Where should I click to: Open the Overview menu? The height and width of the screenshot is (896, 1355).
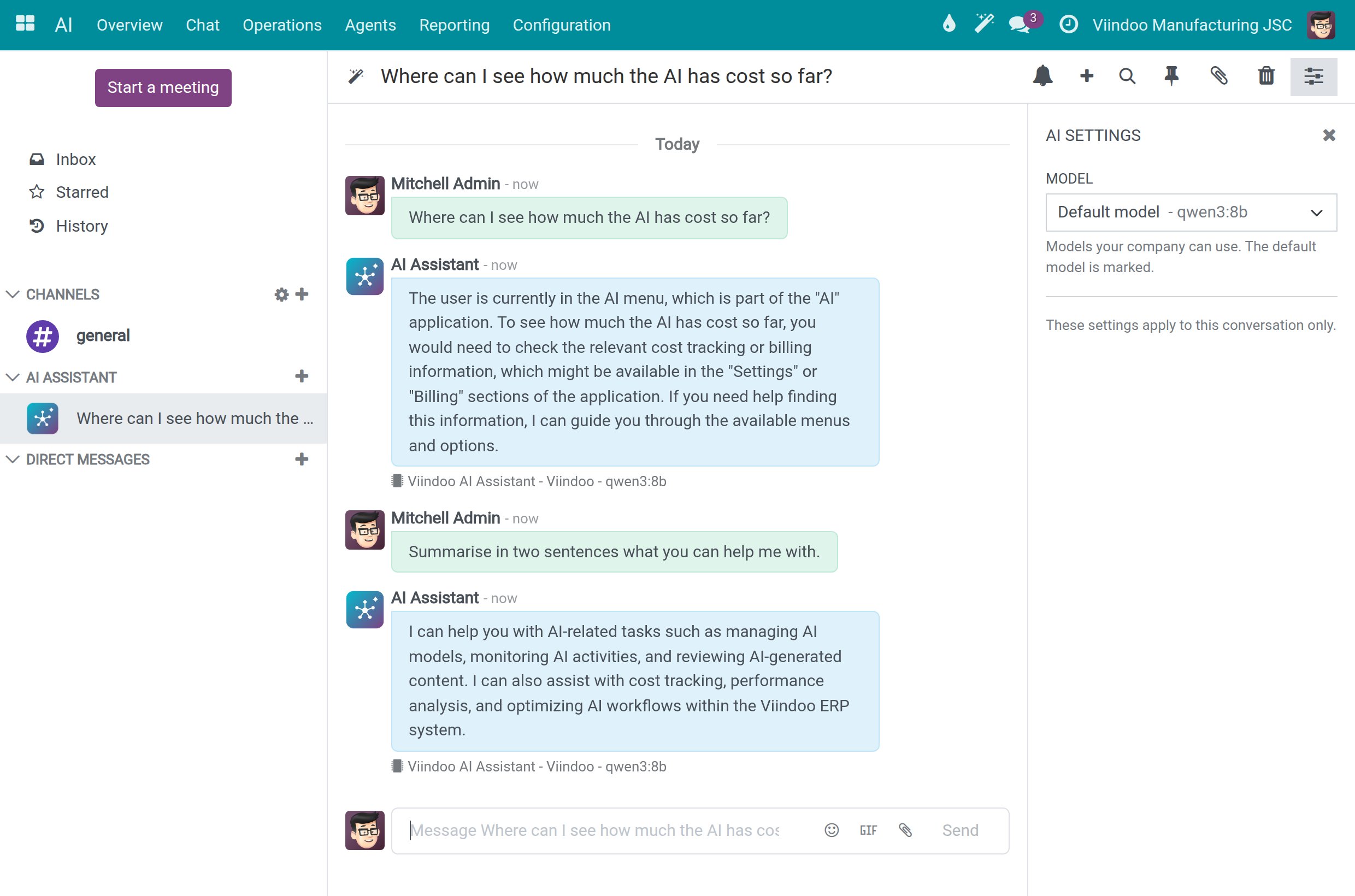[129, 25]
